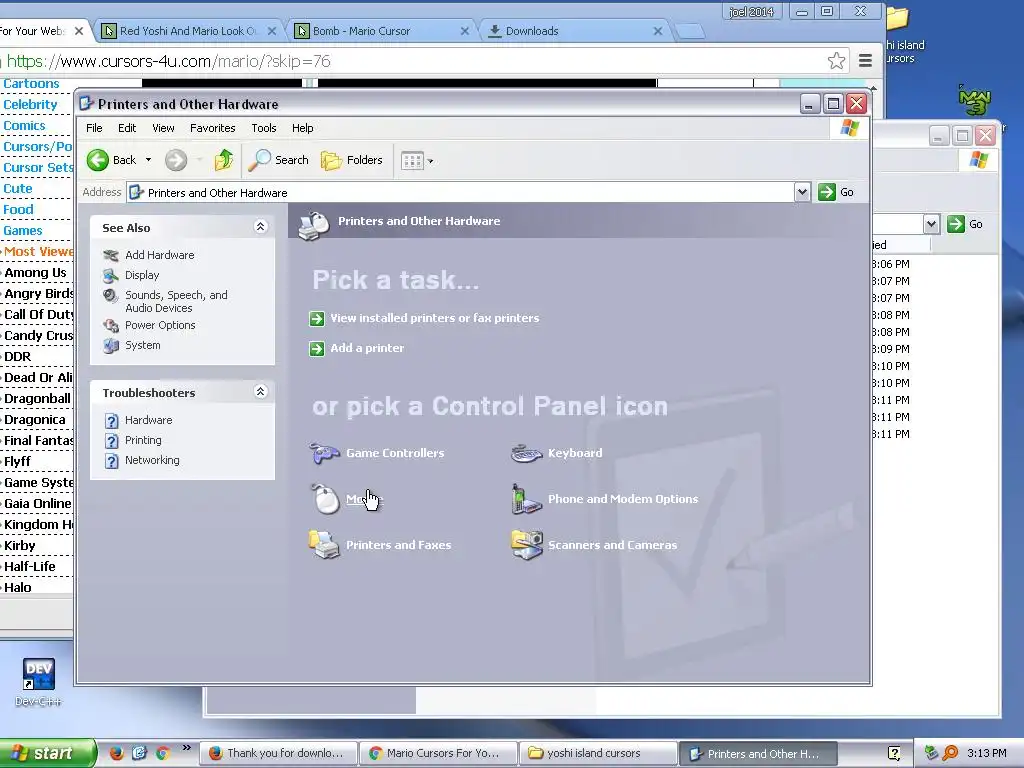Image resolution: width=1024 pixels, height=768 pixels.
Task: Bookmark page with the star icon
Action: (836, 61)
